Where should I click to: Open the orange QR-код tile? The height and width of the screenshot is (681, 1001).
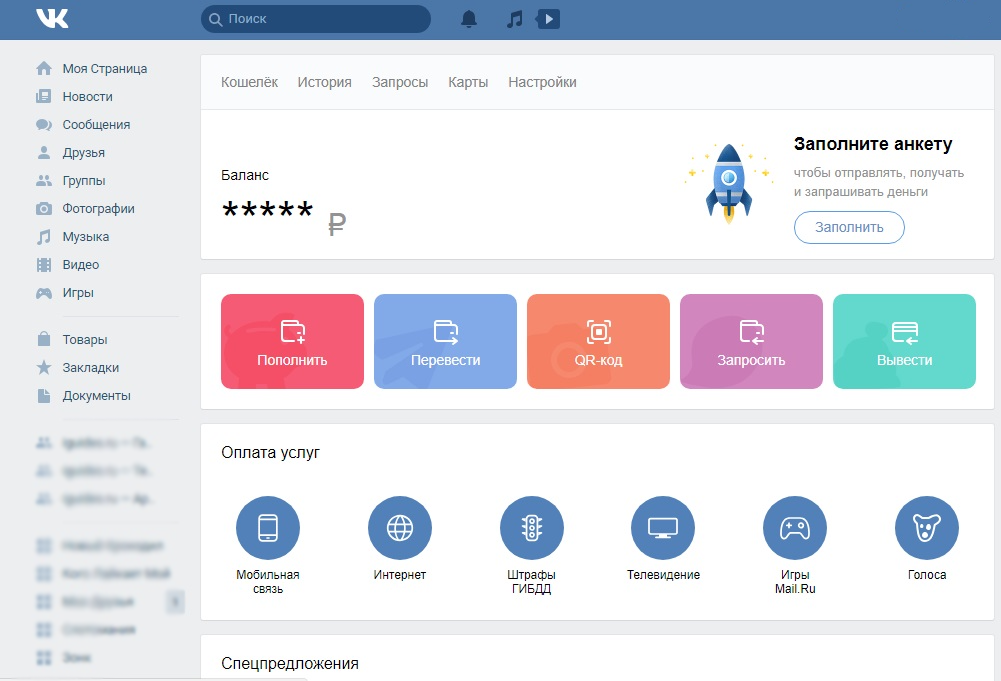[x=598, y=341]
